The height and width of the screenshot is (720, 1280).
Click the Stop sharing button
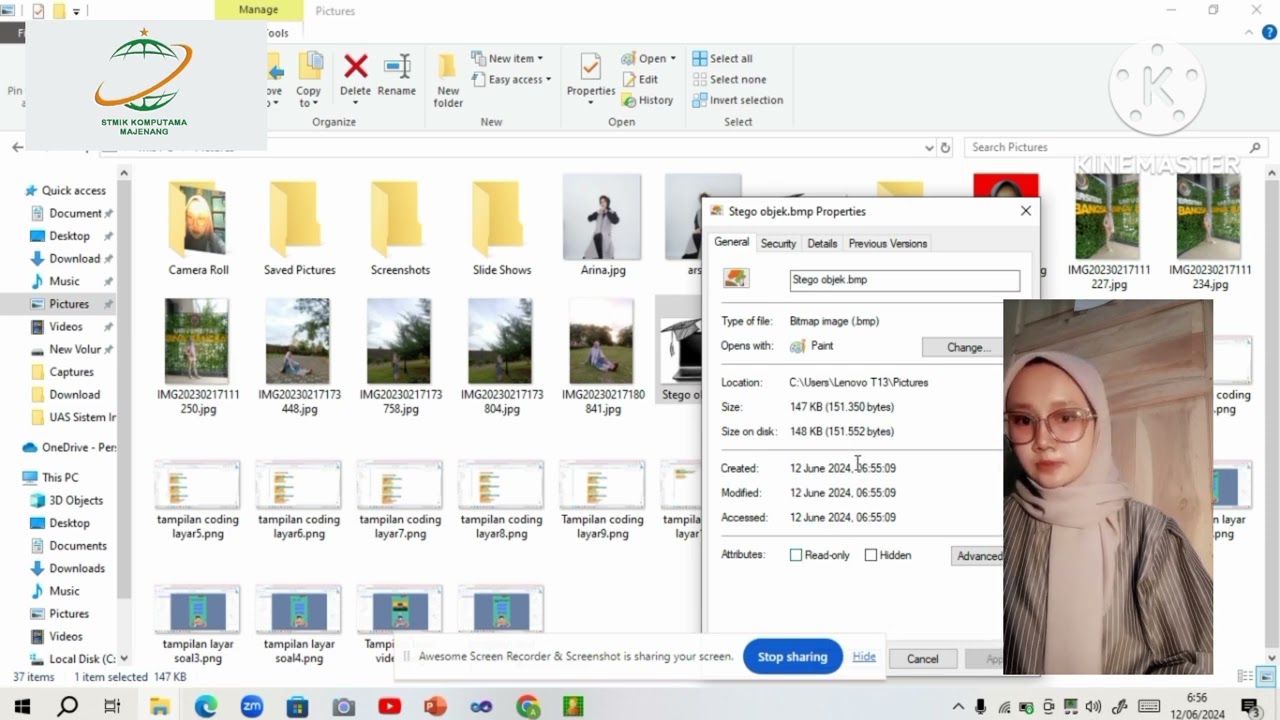pyautogui.click(x=792, y=657)
